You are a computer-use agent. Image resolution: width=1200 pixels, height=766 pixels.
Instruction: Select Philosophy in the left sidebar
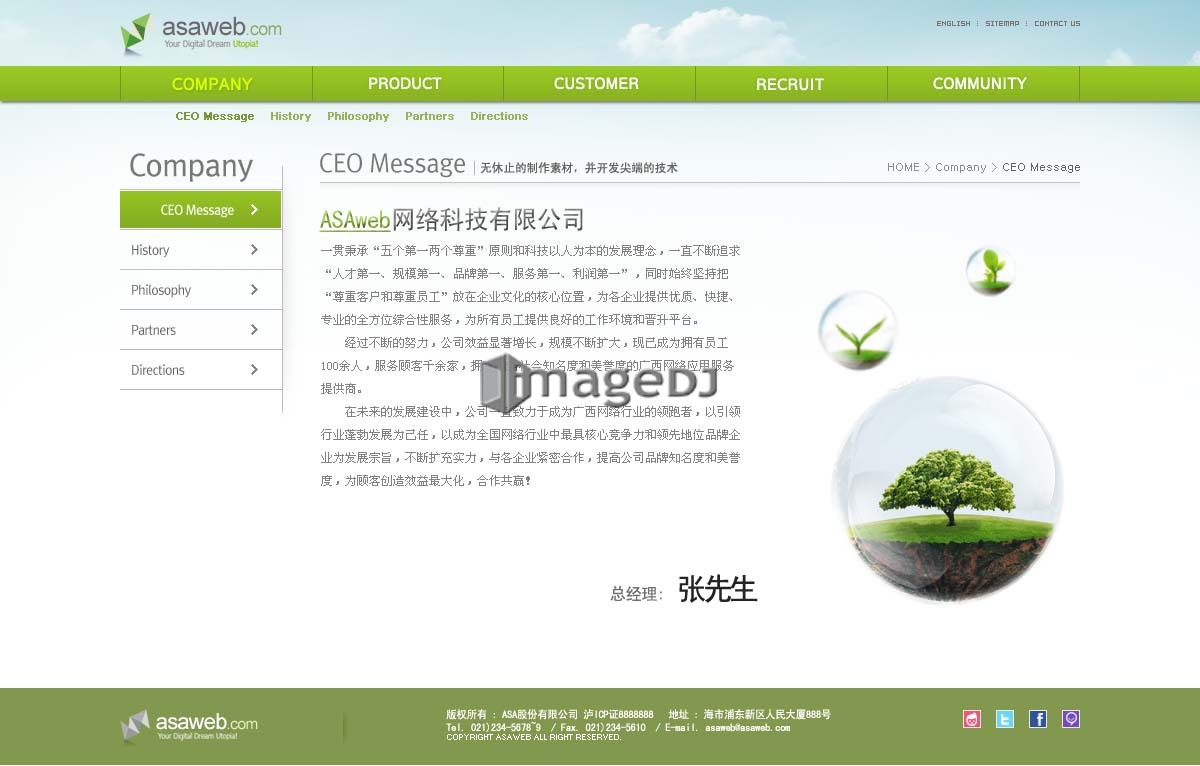click(200, 290)
